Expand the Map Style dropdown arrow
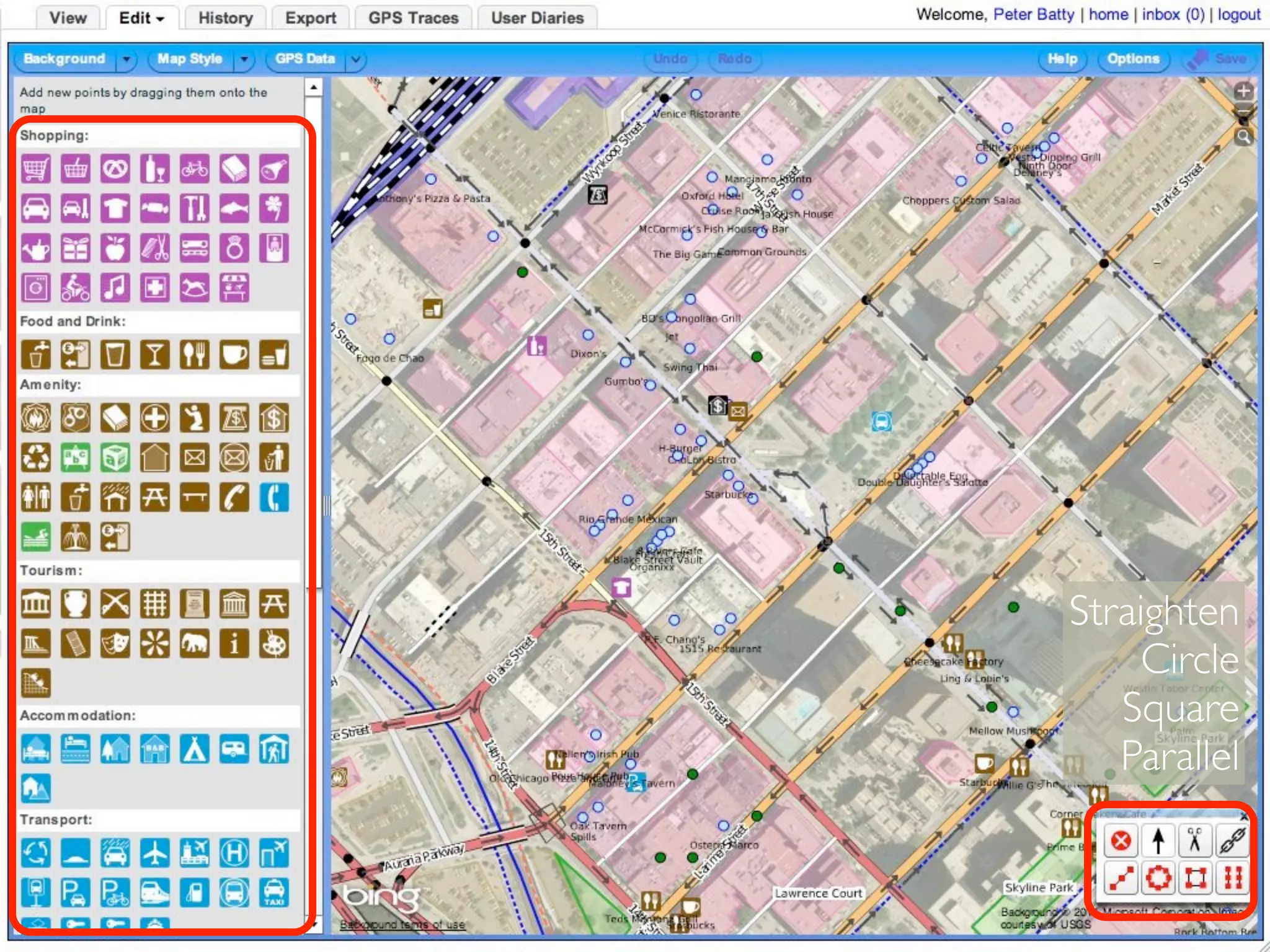Image resolution: width=1270 pixels, height=952 pixels. click(x=244, y=59)
